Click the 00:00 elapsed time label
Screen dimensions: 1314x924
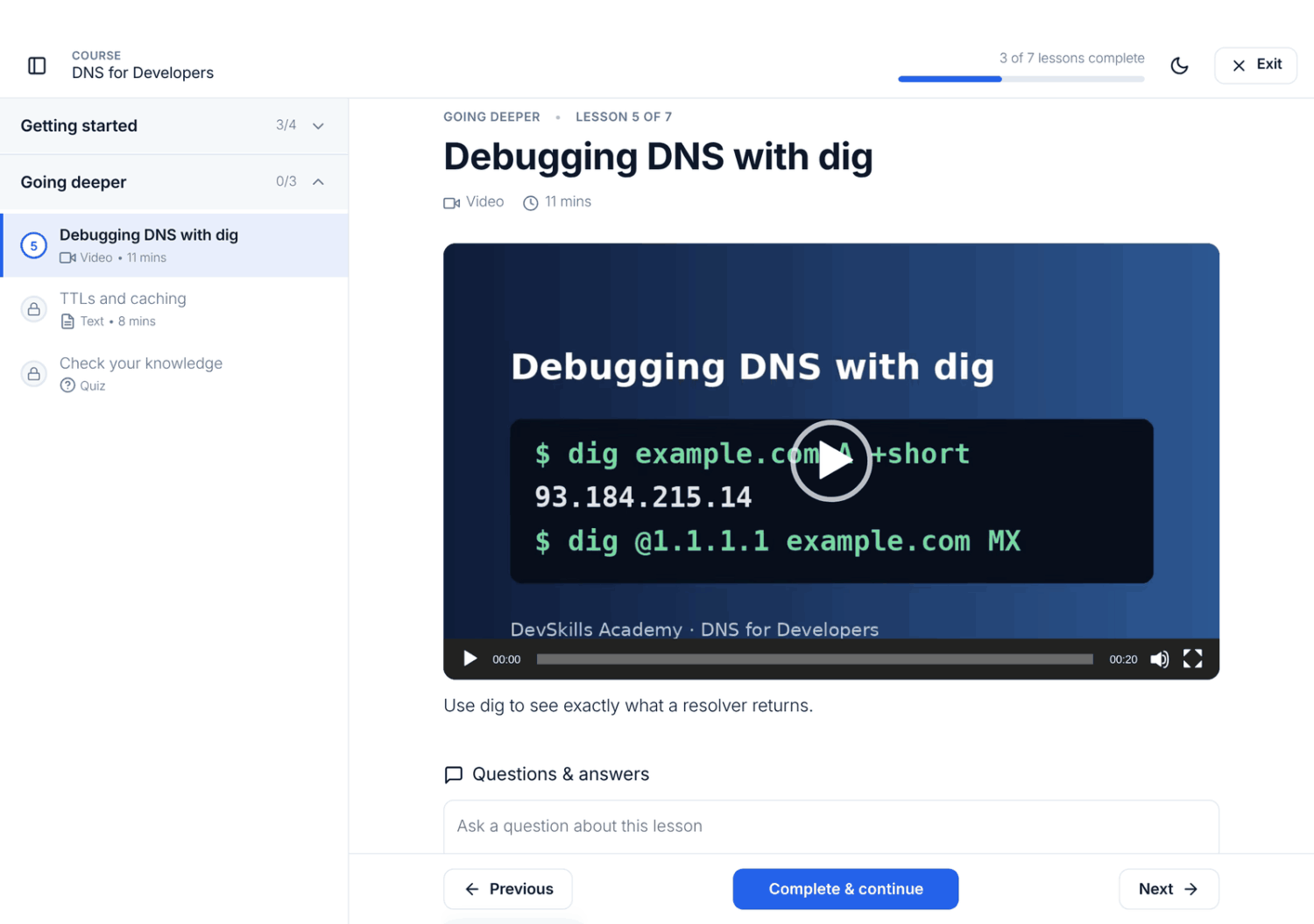pyautogui.click(x=506, y=659)
